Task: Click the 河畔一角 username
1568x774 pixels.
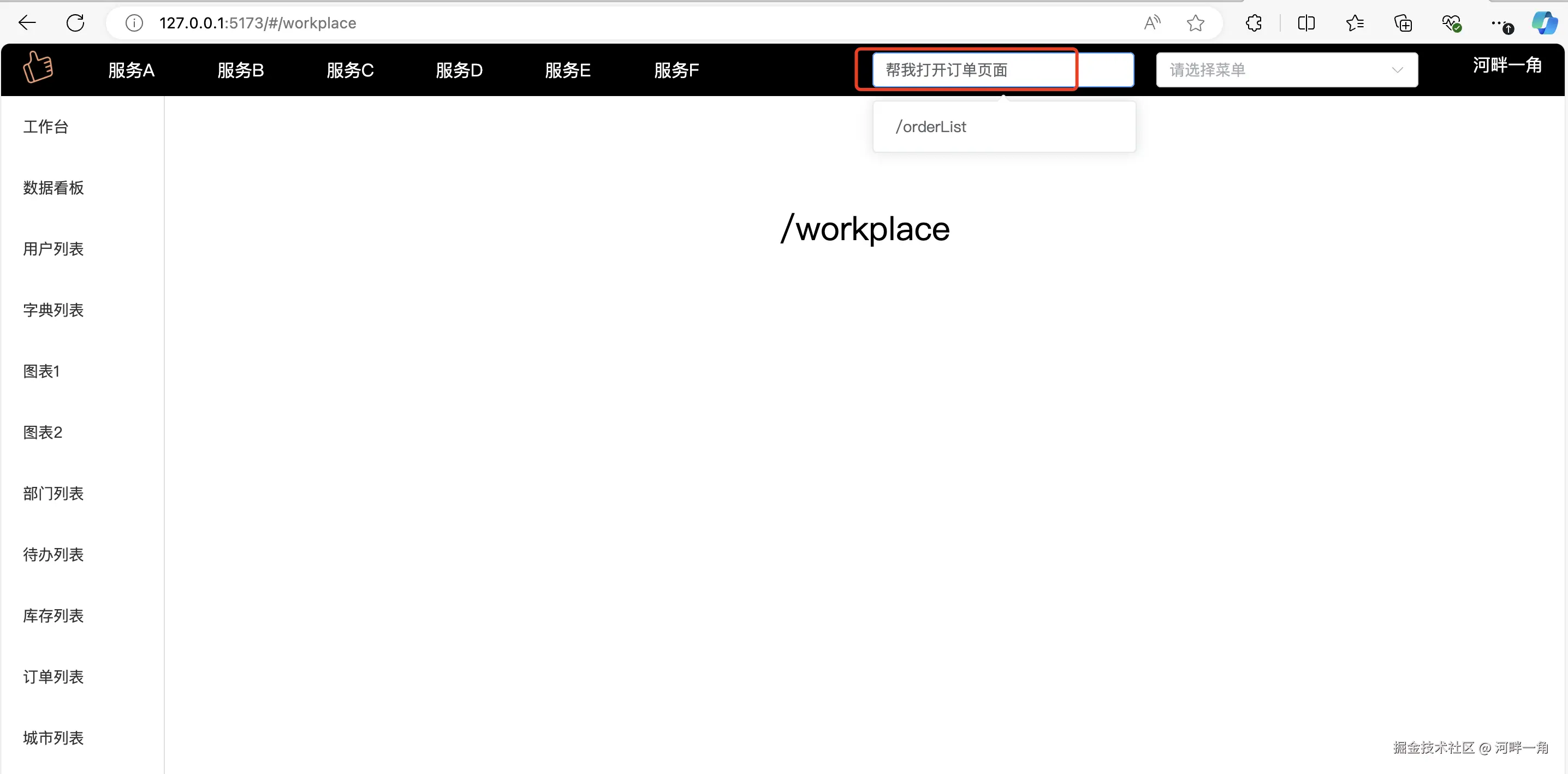Action: [1507, 65]
